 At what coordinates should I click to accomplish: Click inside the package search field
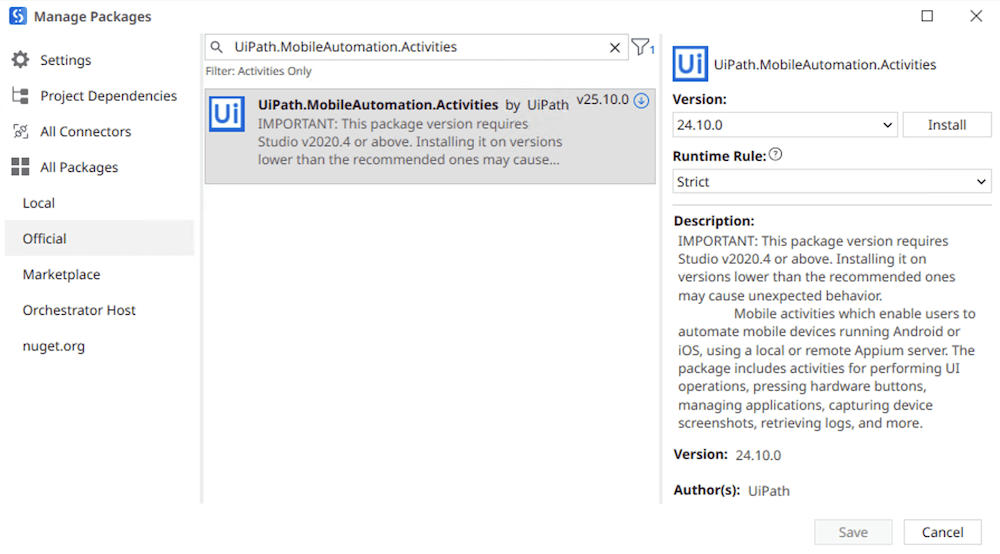[x=417, y=47]
